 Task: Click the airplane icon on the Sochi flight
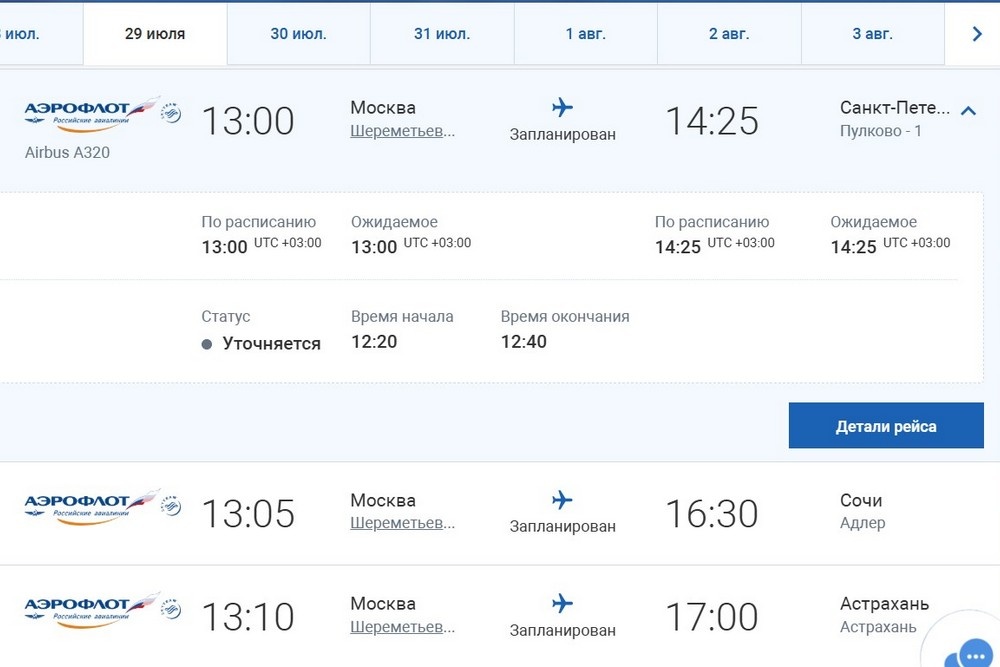pos(562,499)
